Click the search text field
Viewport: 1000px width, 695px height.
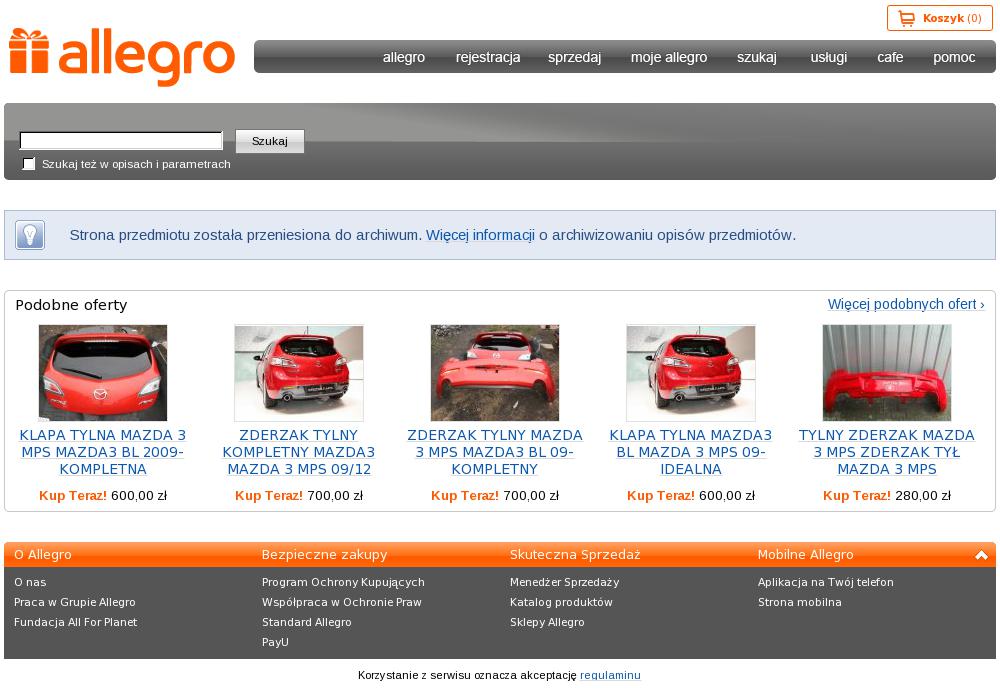pyautogui.click(x=121, y=140)
